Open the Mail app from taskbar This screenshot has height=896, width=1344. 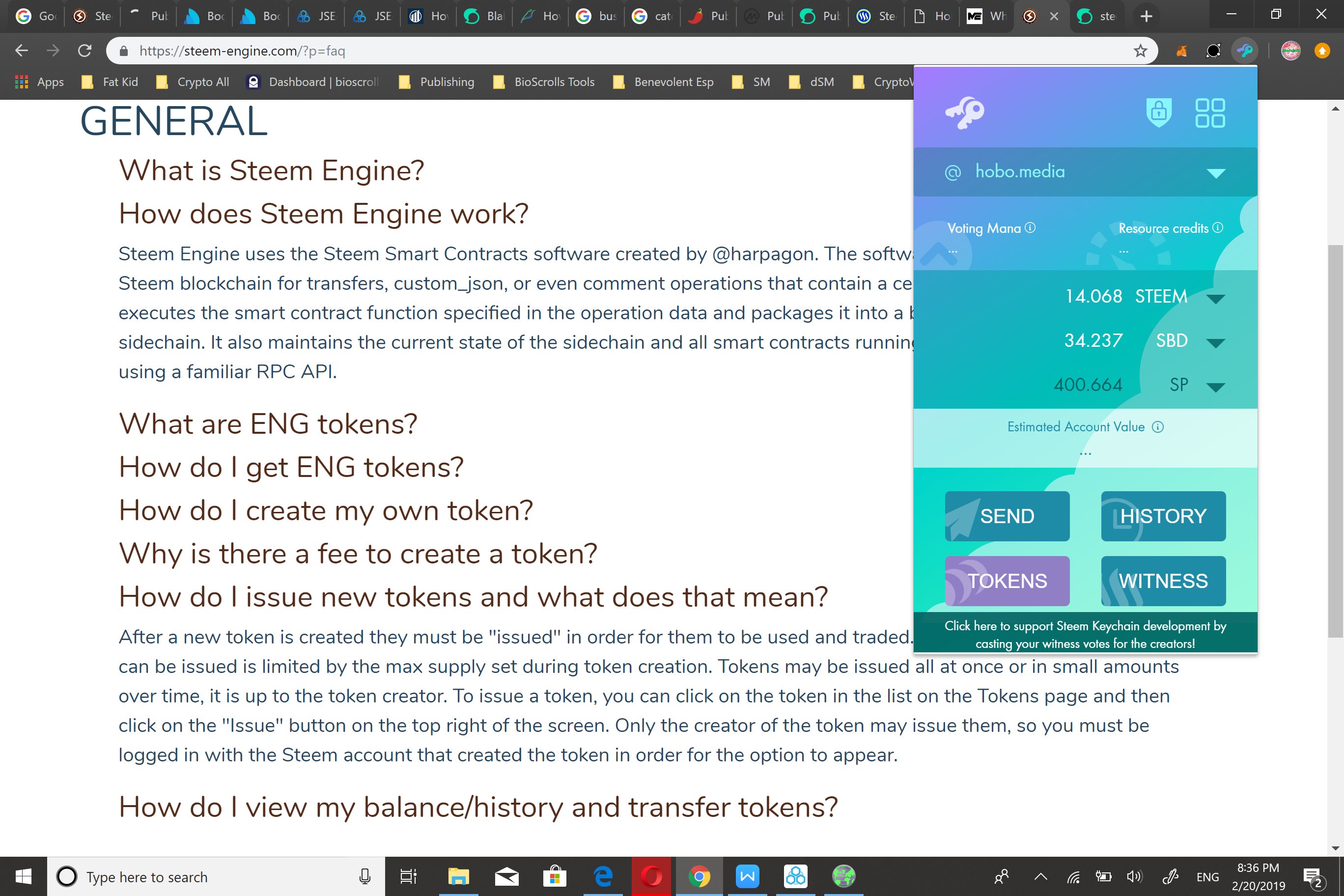(506, 876)
